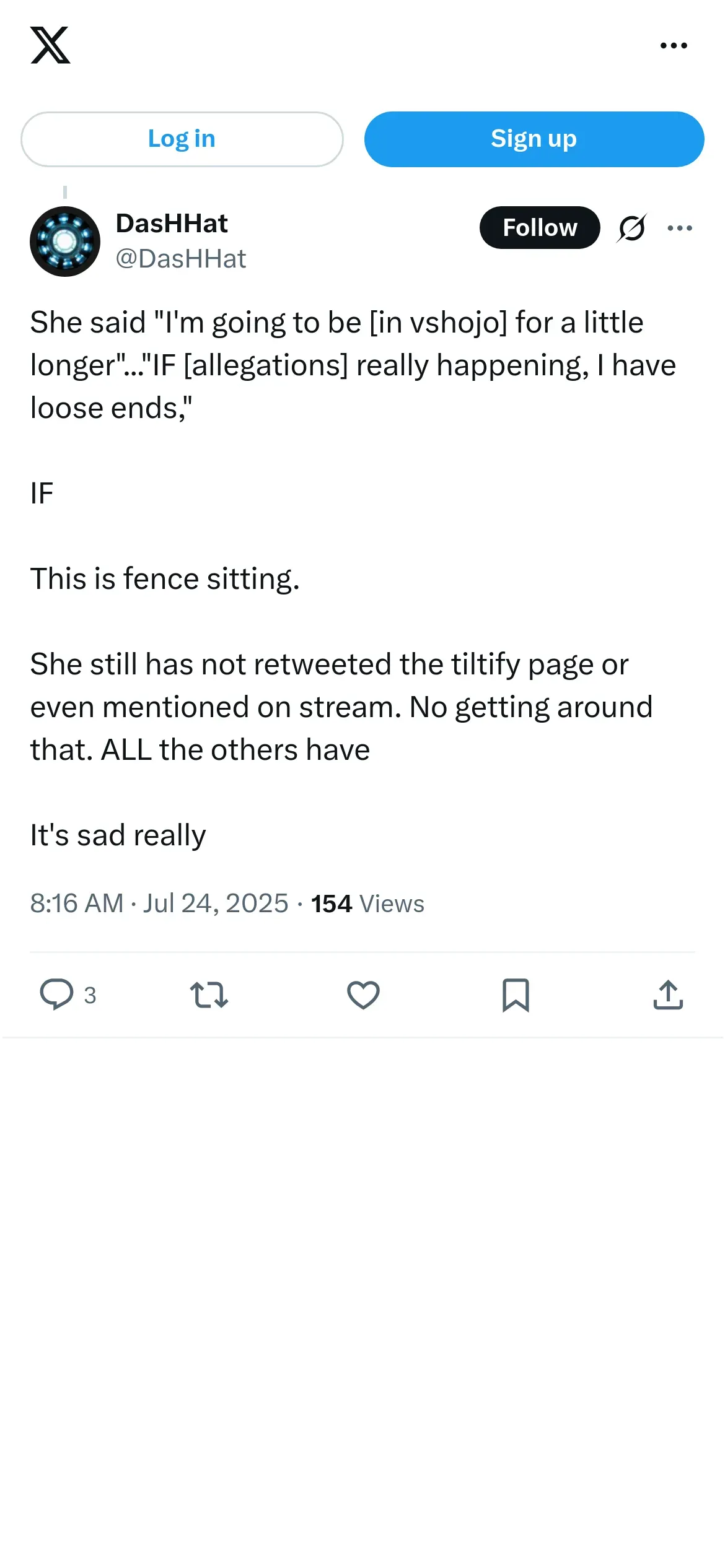Click the "It's sad really" line
Screen dimensions: 725x1568
tap(118, 835)
